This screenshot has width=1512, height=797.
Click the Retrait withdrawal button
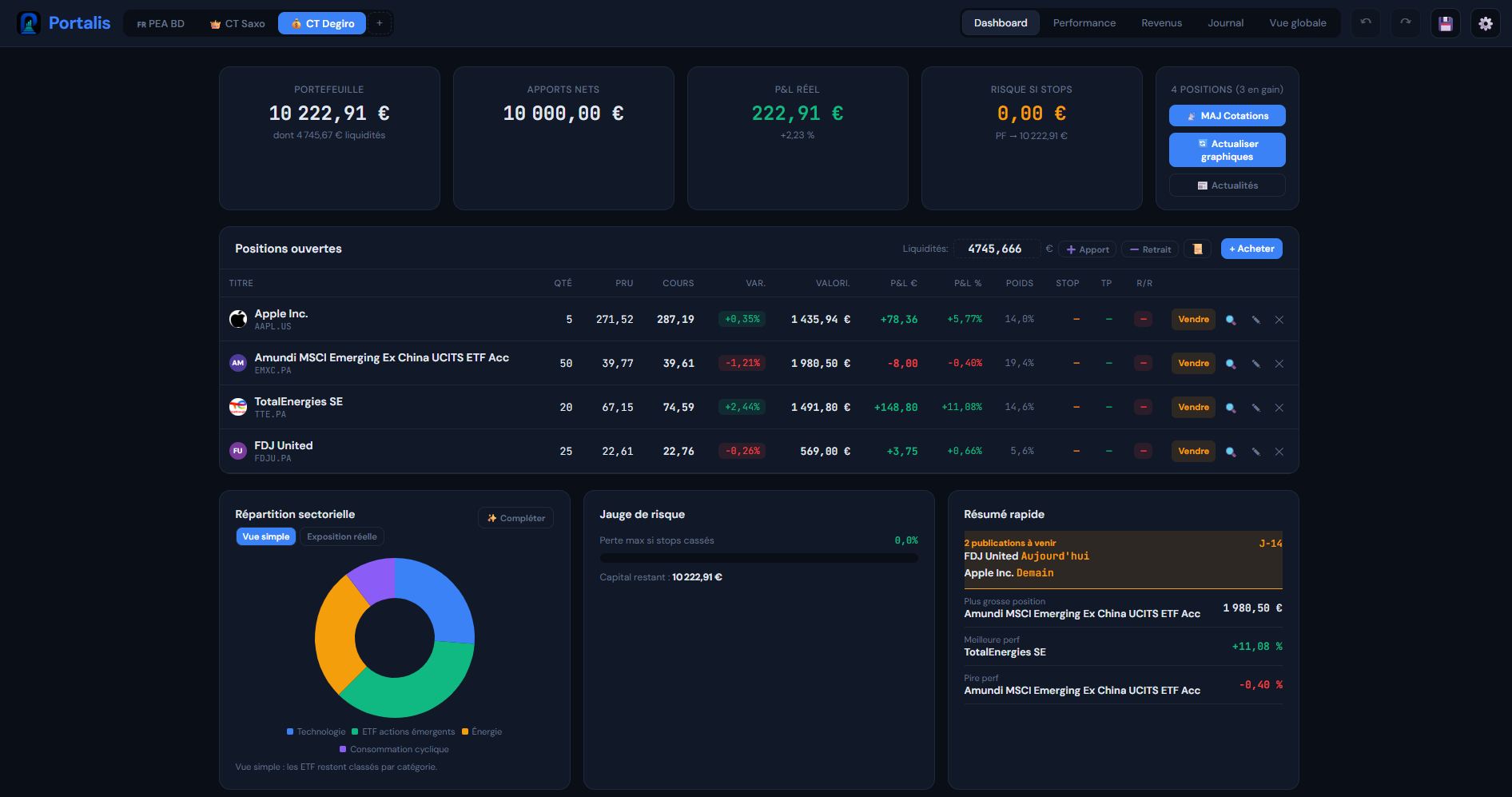(x=1151, y=249)
